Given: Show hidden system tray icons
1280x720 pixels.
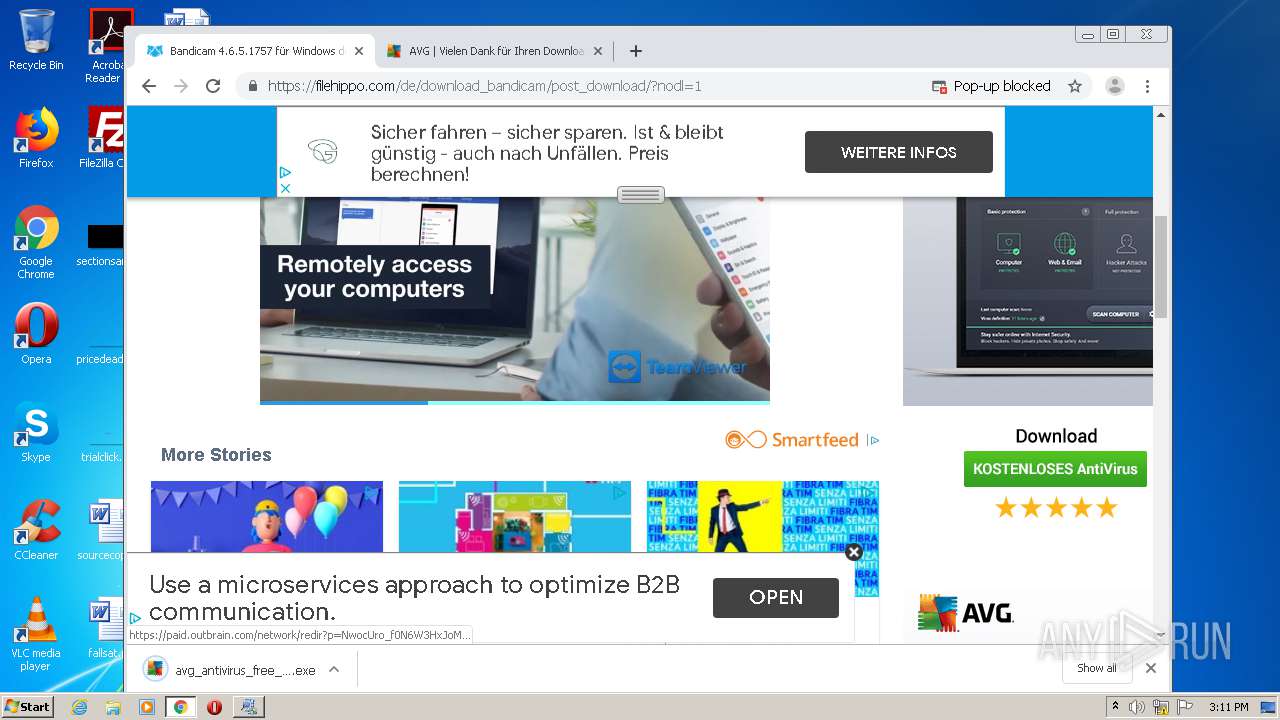Looking at the screenshot, I should (x=1116, y=707).
